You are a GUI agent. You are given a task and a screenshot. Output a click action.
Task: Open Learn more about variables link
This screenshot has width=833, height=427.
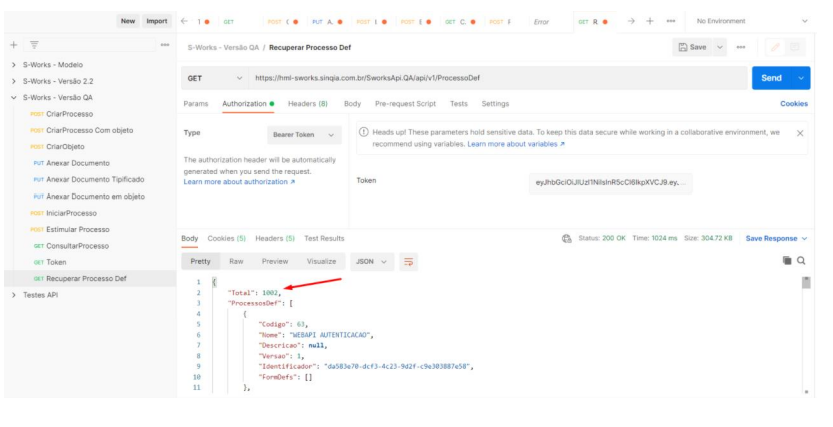(x=516, y=144)
